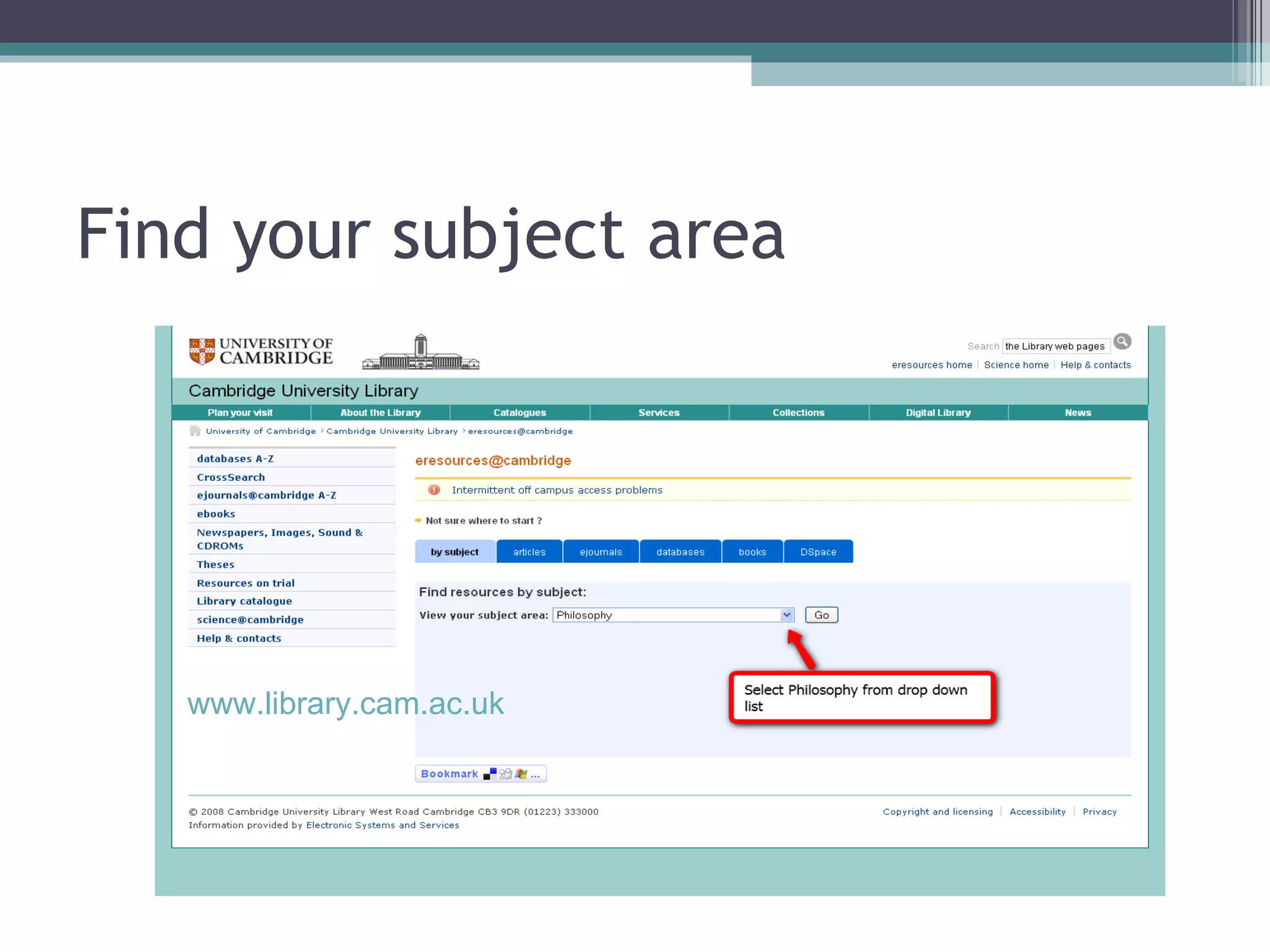The height and width of the screenshot is (952, 1270).
Task: Click University of Cambridge breadcrumb link
Action: point(261,431)
